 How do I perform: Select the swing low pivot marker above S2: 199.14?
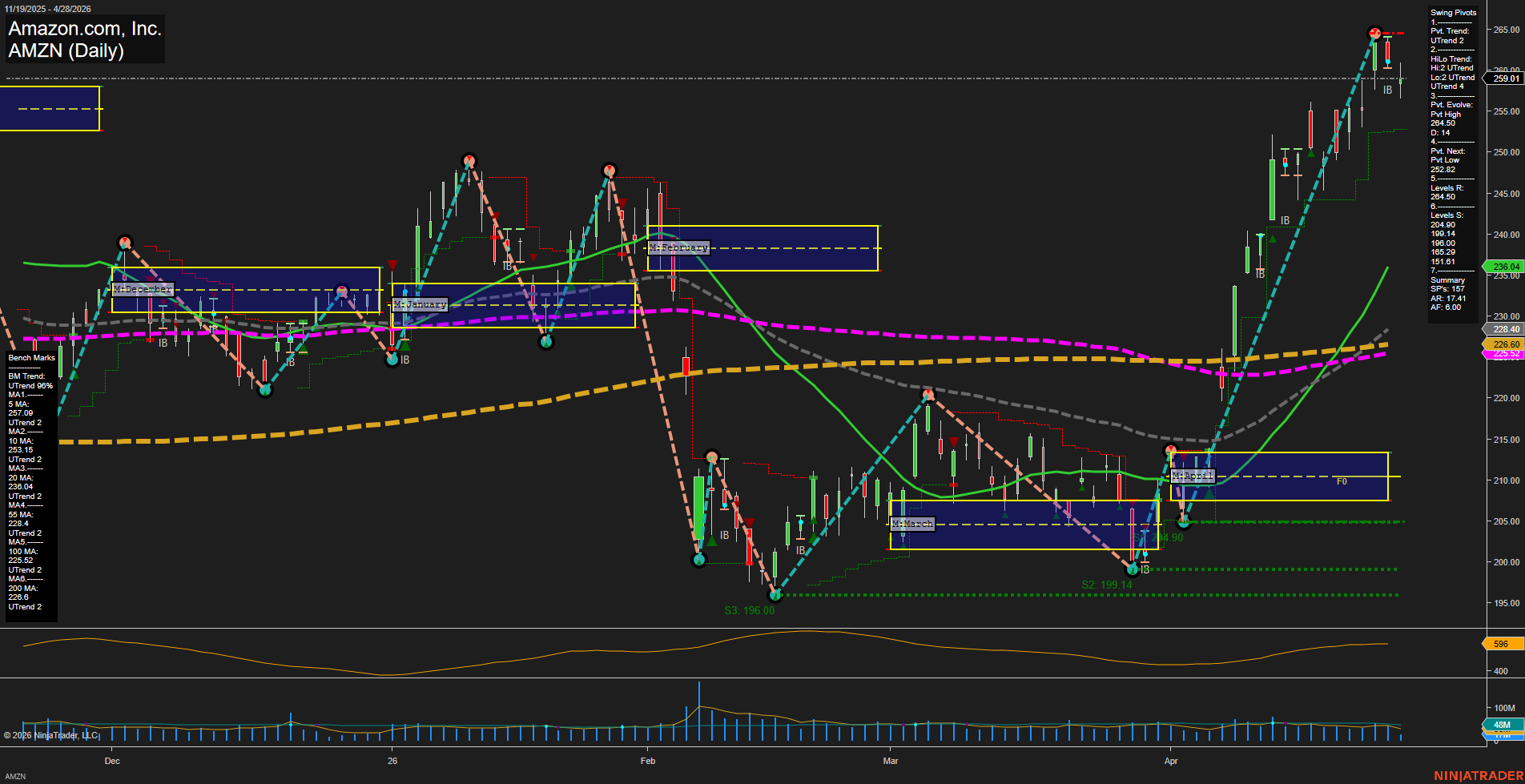pos(1133,569)
